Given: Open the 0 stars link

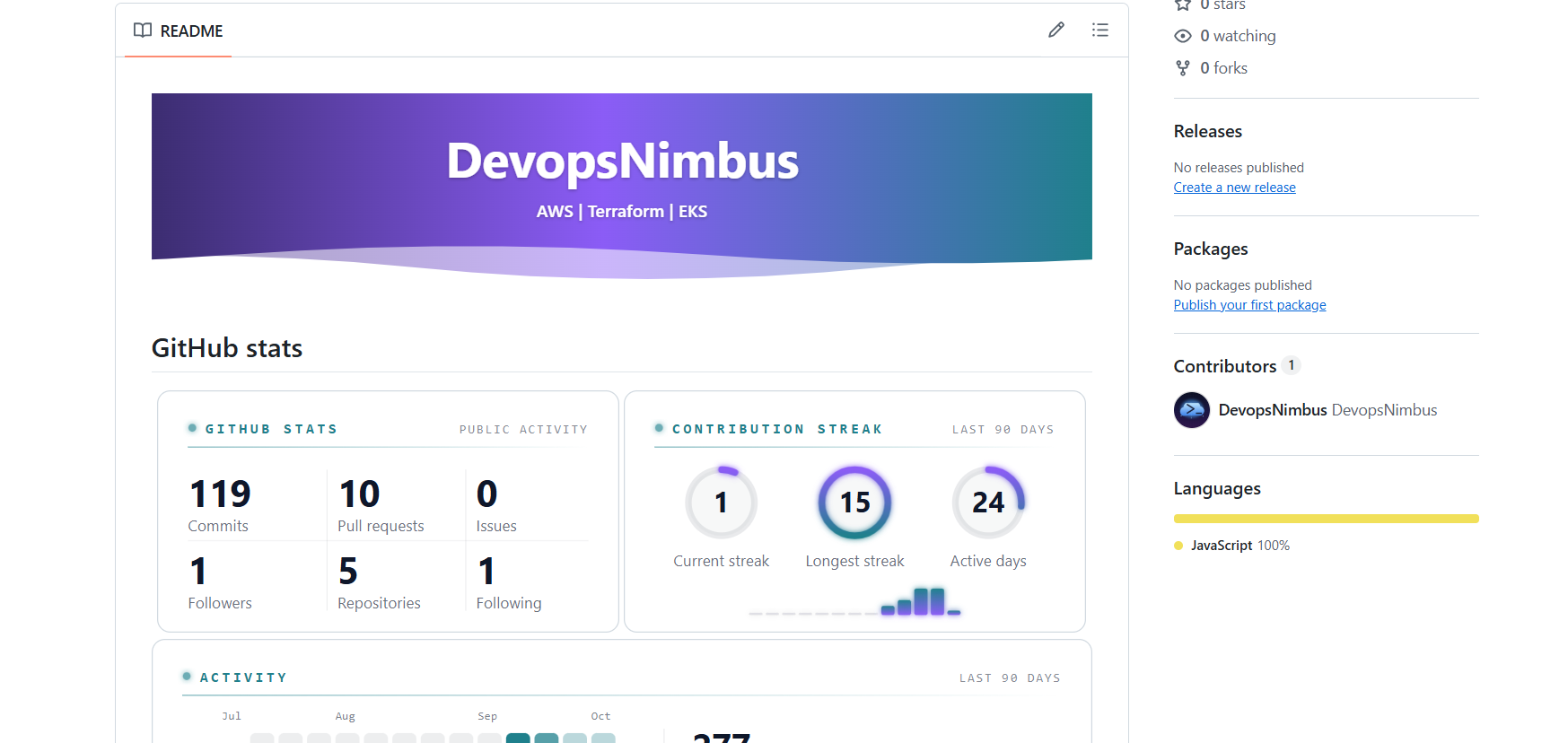Looking at the screenshot, I should click(x=1222, y=5).
